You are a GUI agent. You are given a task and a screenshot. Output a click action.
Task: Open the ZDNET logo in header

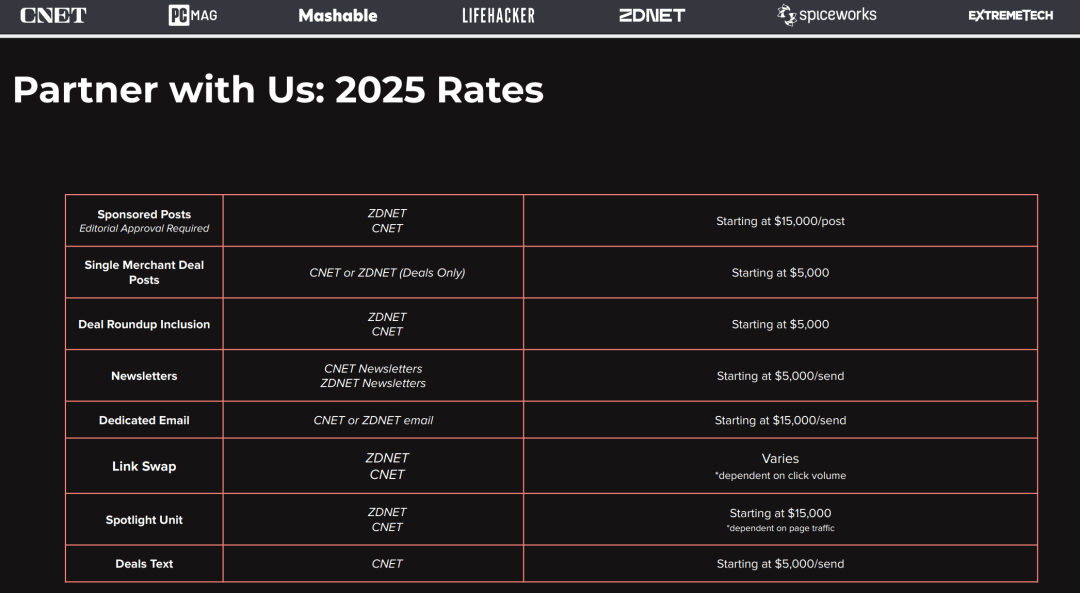pyautogui.click(x=652, y=15)
